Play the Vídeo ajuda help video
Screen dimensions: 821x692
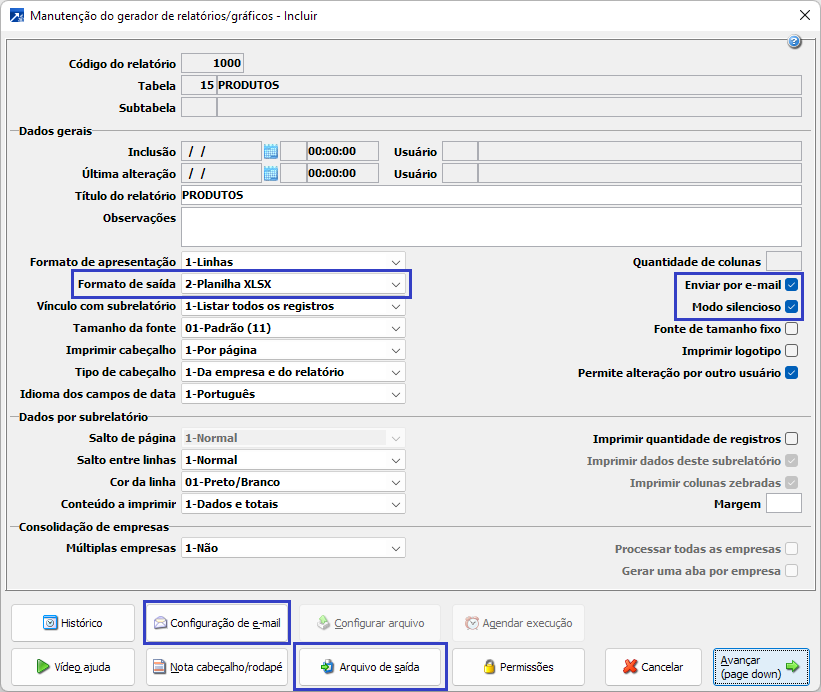[72, 667]
